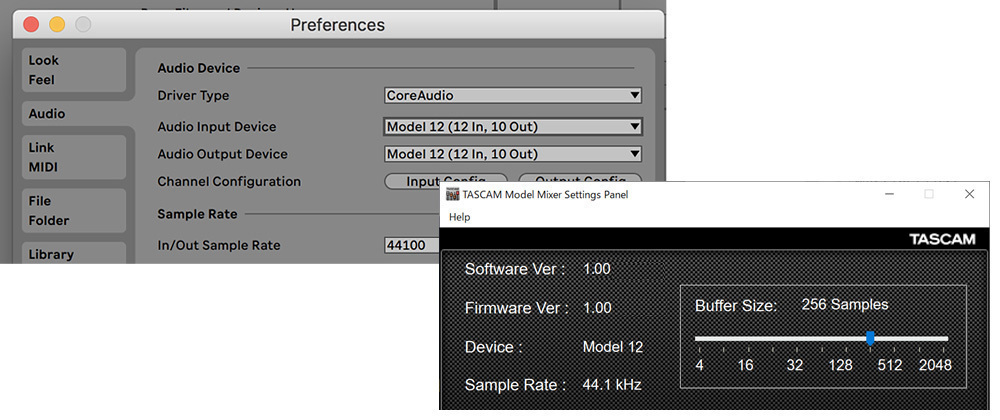Image resolution: width=1000 pixels, height=420 pixels.
Task: Open the Driver Type CoreAudio dropdown
Action: 513,96
